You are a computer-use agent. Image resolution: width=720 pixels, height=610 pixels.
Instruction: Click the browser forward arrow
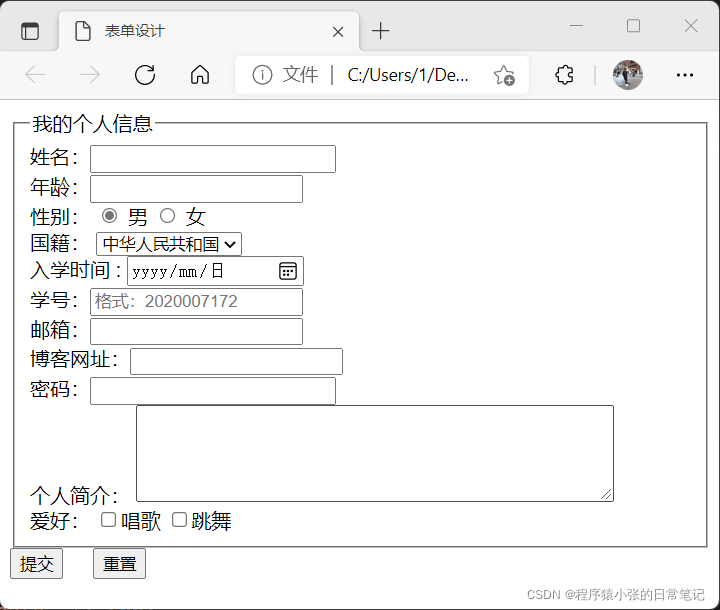pos(90,74)
